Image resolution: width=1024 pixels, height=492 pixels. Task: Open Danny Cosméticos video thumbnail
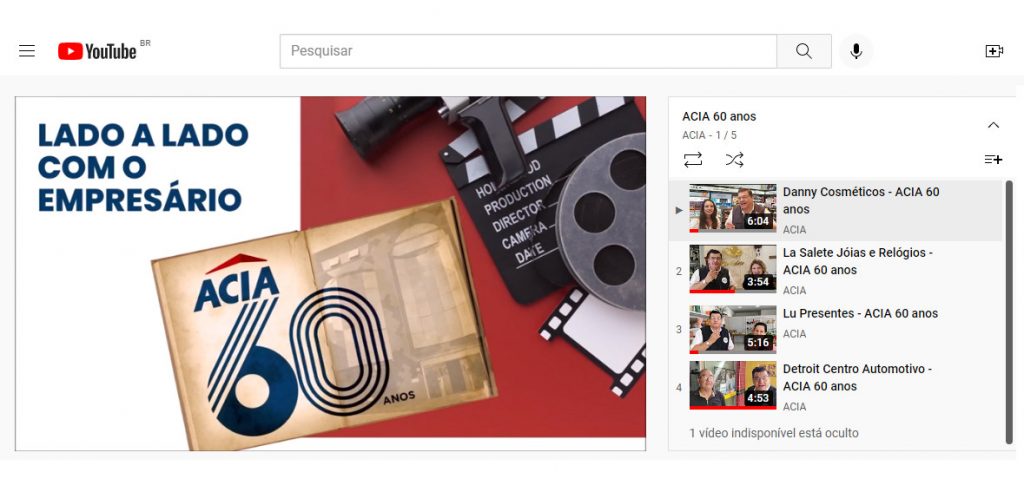733,208
